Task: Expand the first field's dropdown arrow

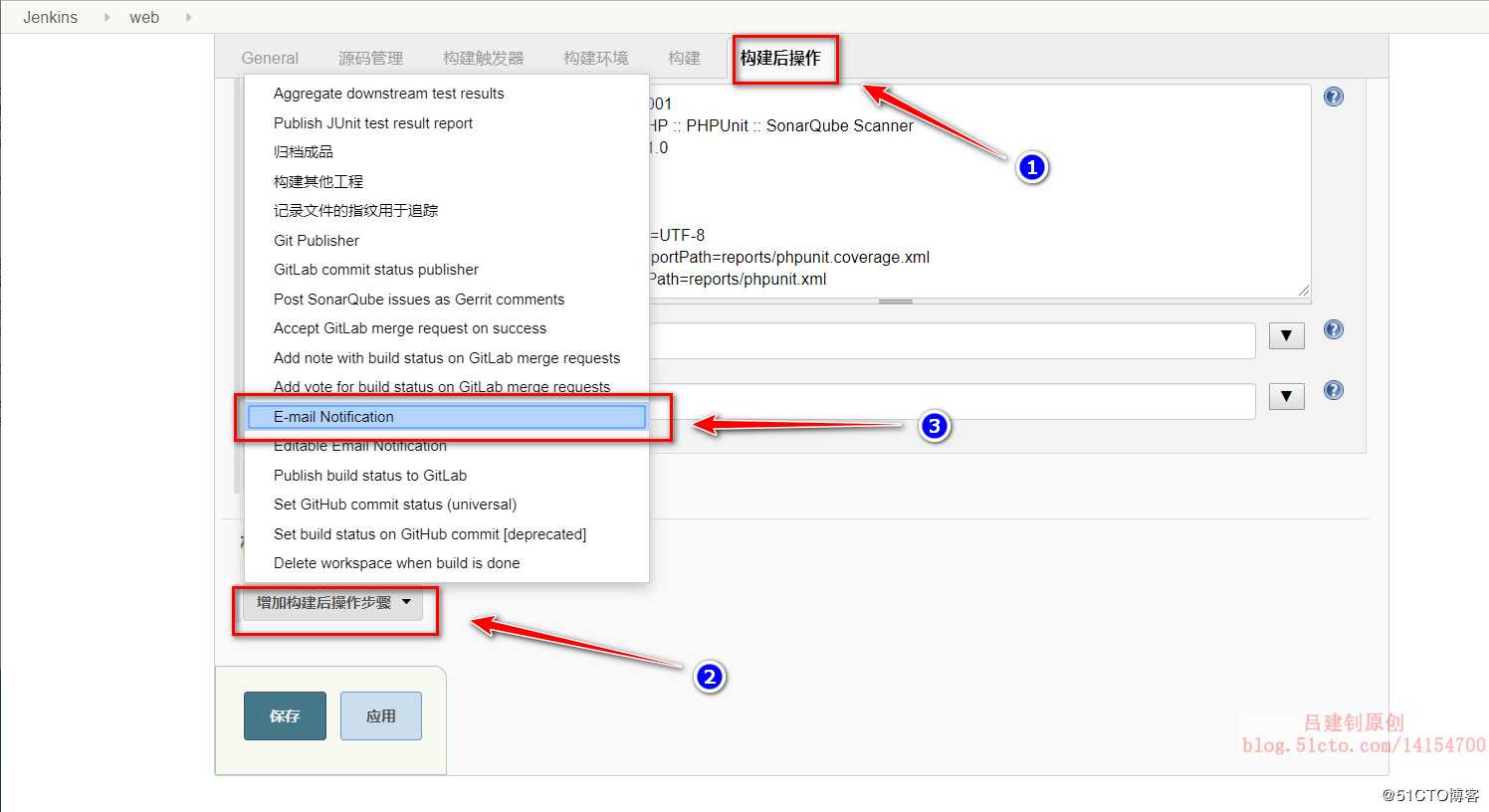Action: [x=1287, y=336]
